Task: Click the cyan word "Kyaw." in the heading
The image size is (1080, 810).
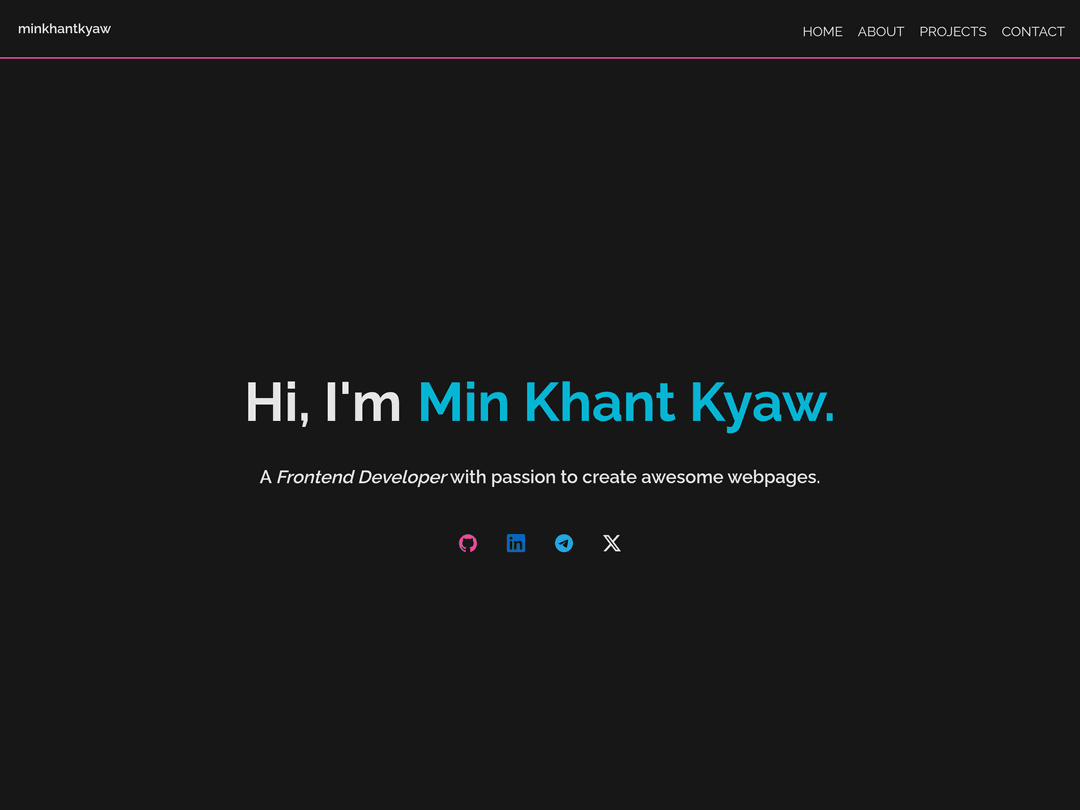Action: (762, 405)
